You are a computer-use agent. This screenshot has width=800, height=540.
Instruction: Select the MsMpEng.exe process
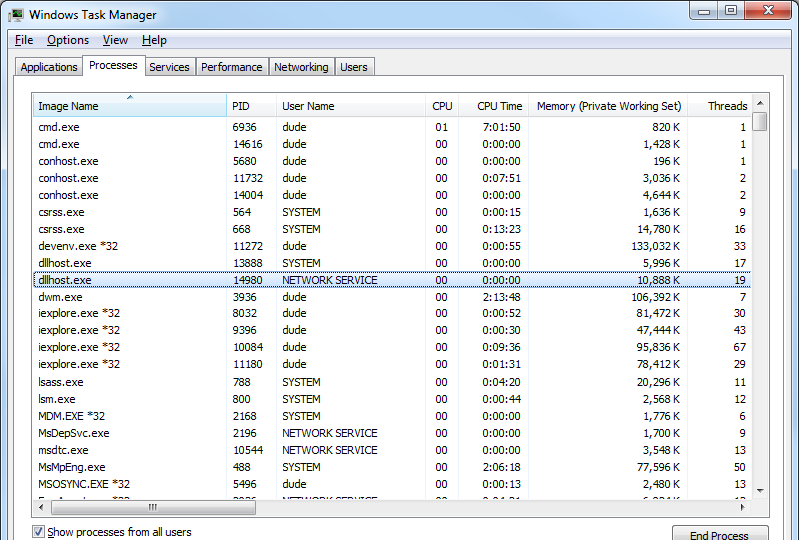click(392, 467)
